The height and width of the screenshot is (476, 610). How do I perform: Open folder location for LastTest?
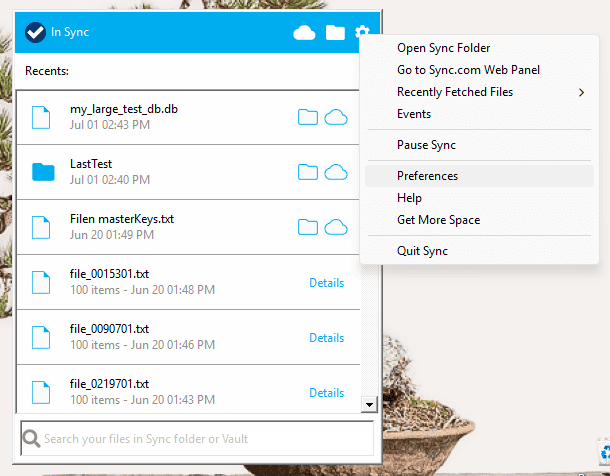coord(308,172)
